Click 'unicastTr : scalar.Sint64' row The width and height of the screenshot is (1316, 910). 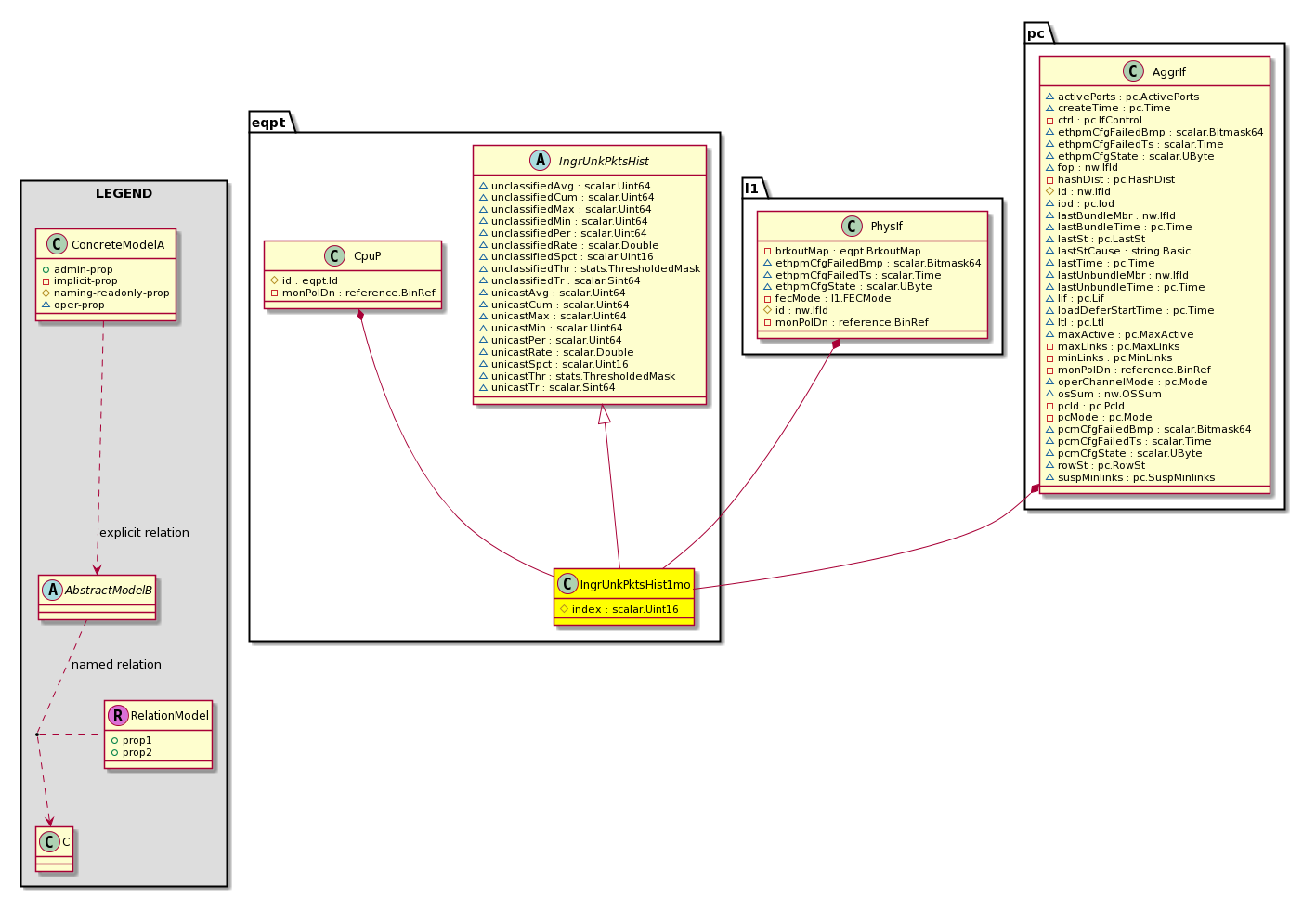[x=553, y=387]
